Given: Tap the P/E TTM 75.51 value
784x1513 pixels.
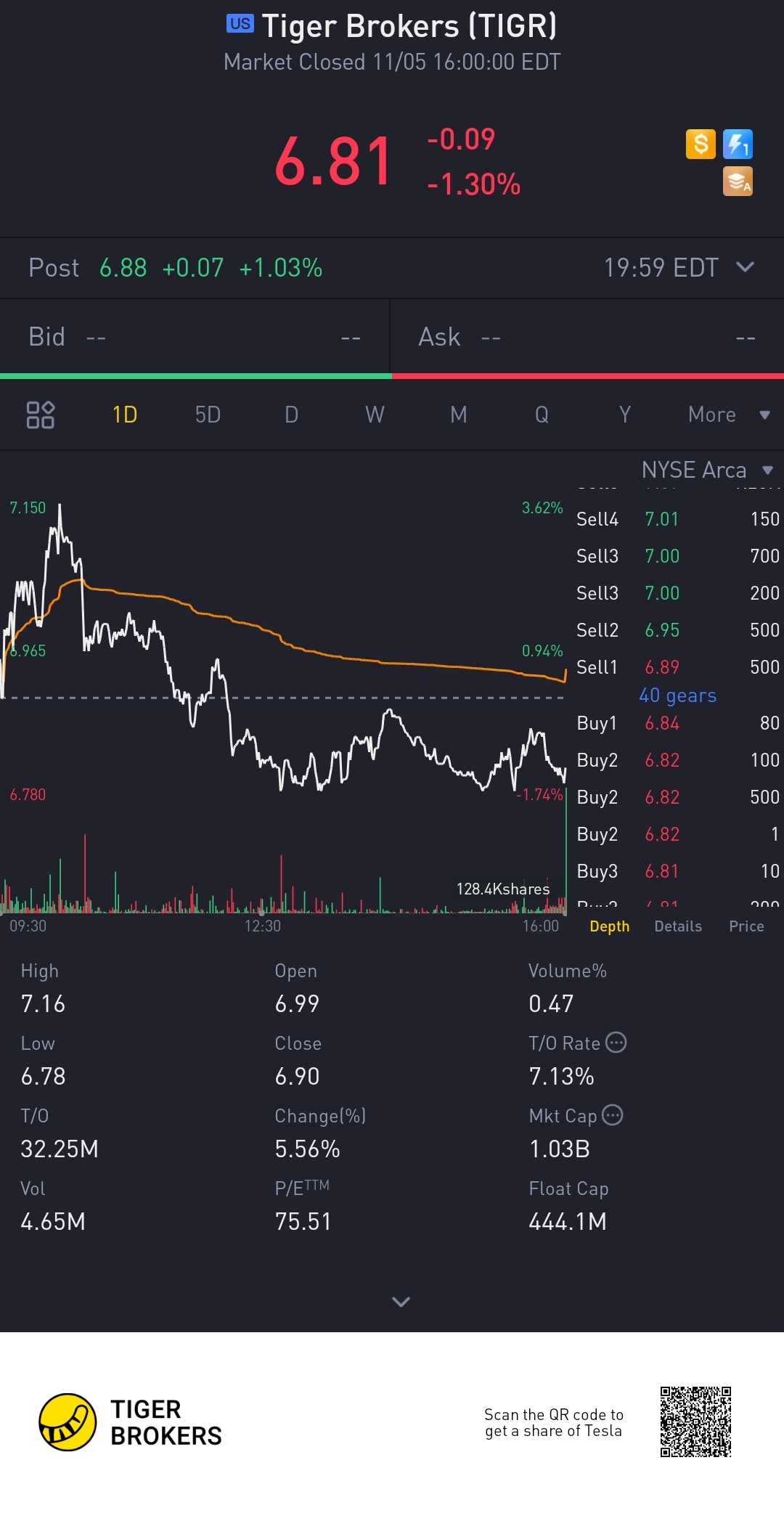Looking at the screenshot, I should click(x=303, y=1222).
